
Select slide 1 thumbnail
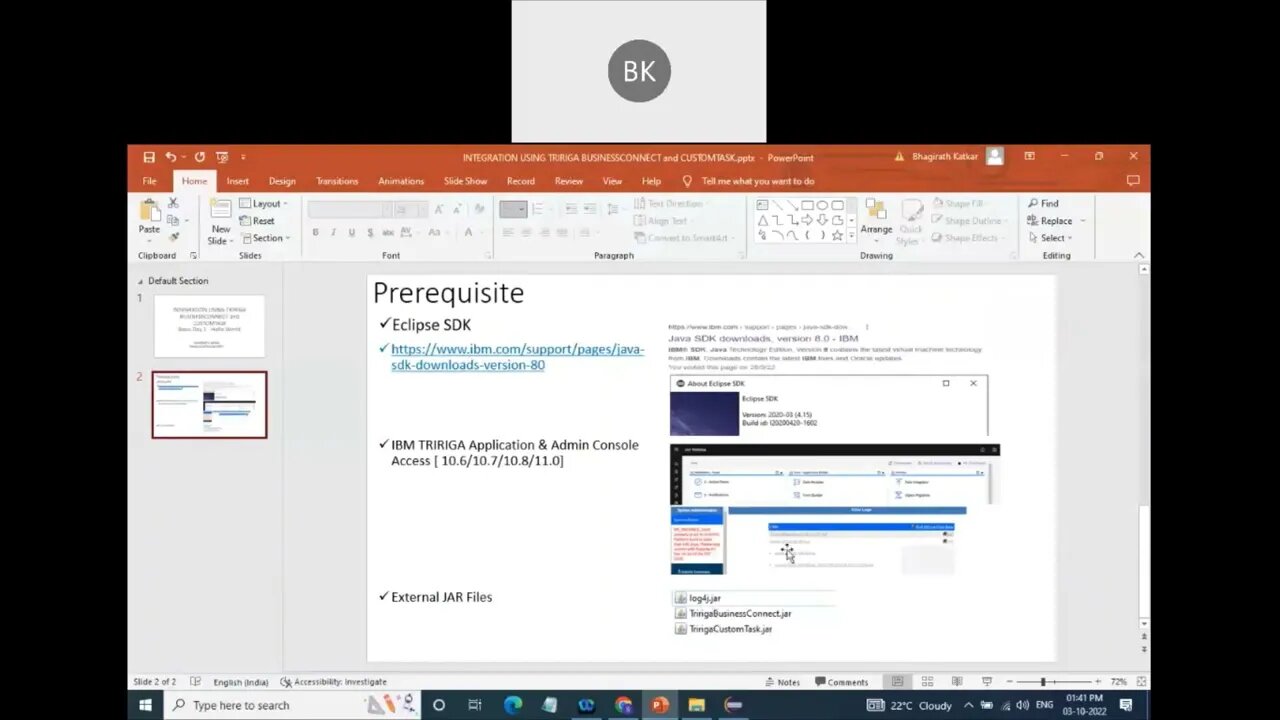pos(209,326)
